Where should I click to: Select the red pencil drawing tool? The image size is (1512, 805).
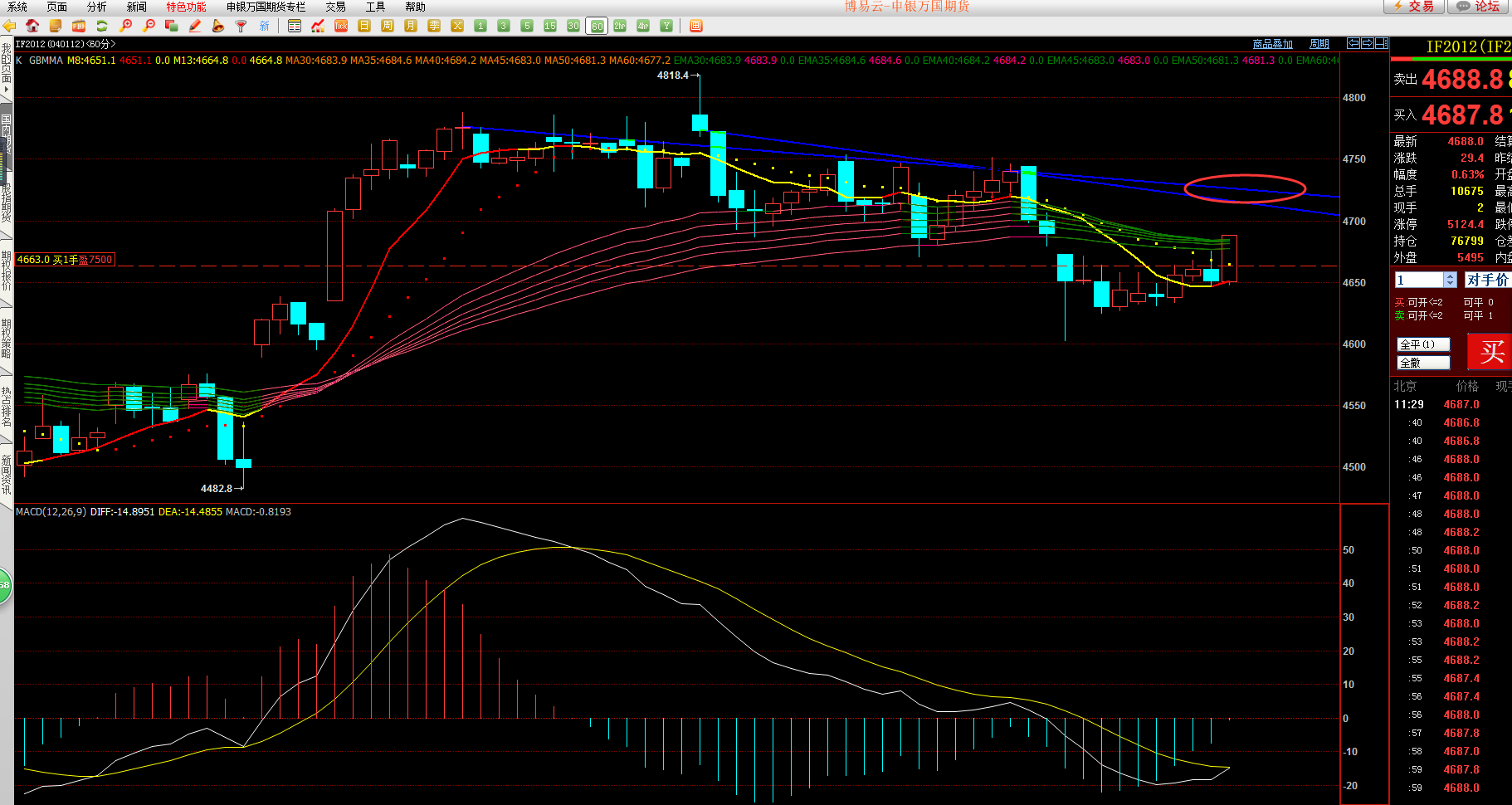[x=195, y=26]
